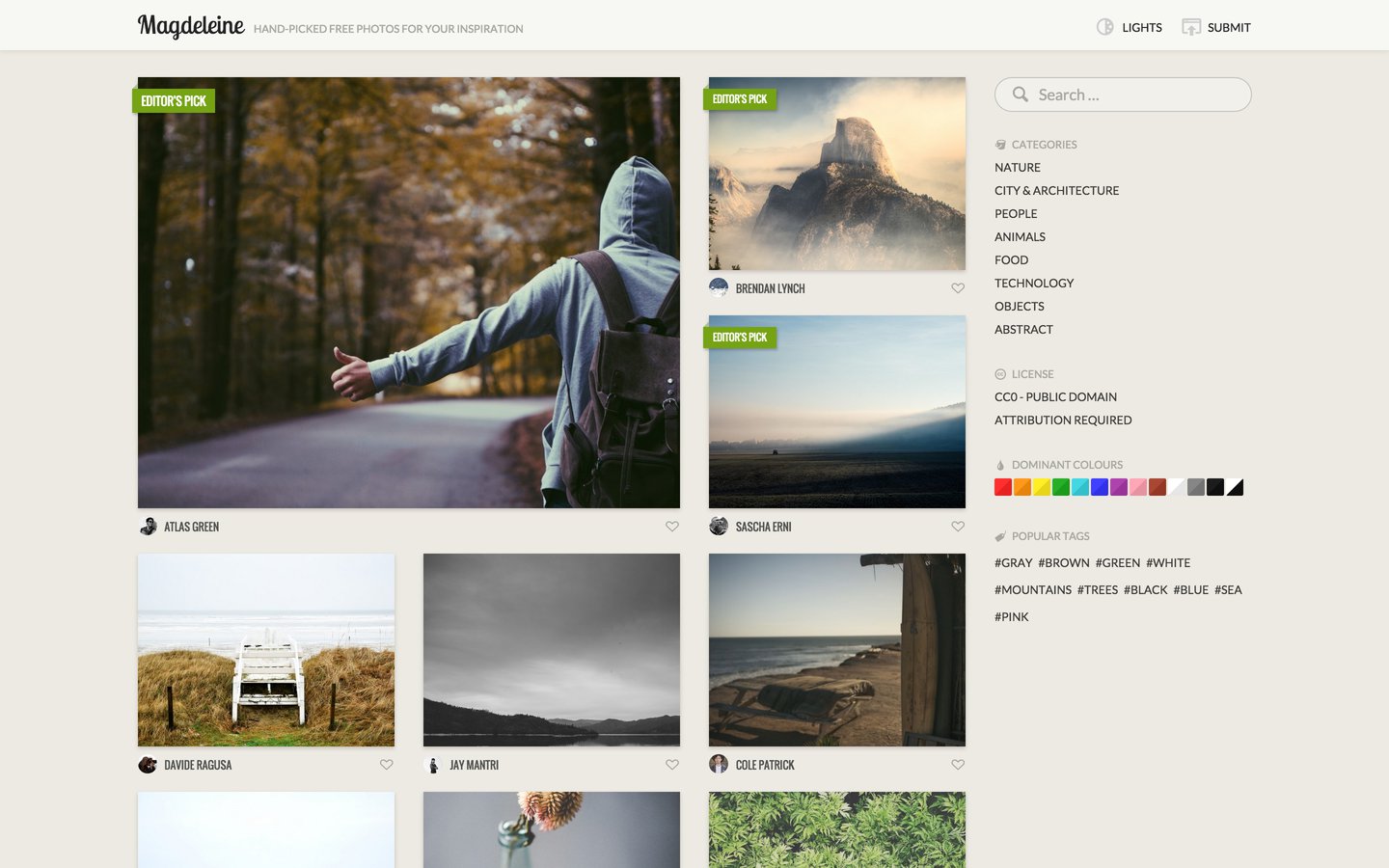This screenshot has height=868, width=1389.
Task: Toggle the Lights mode icon
Action: point(1105,27)
